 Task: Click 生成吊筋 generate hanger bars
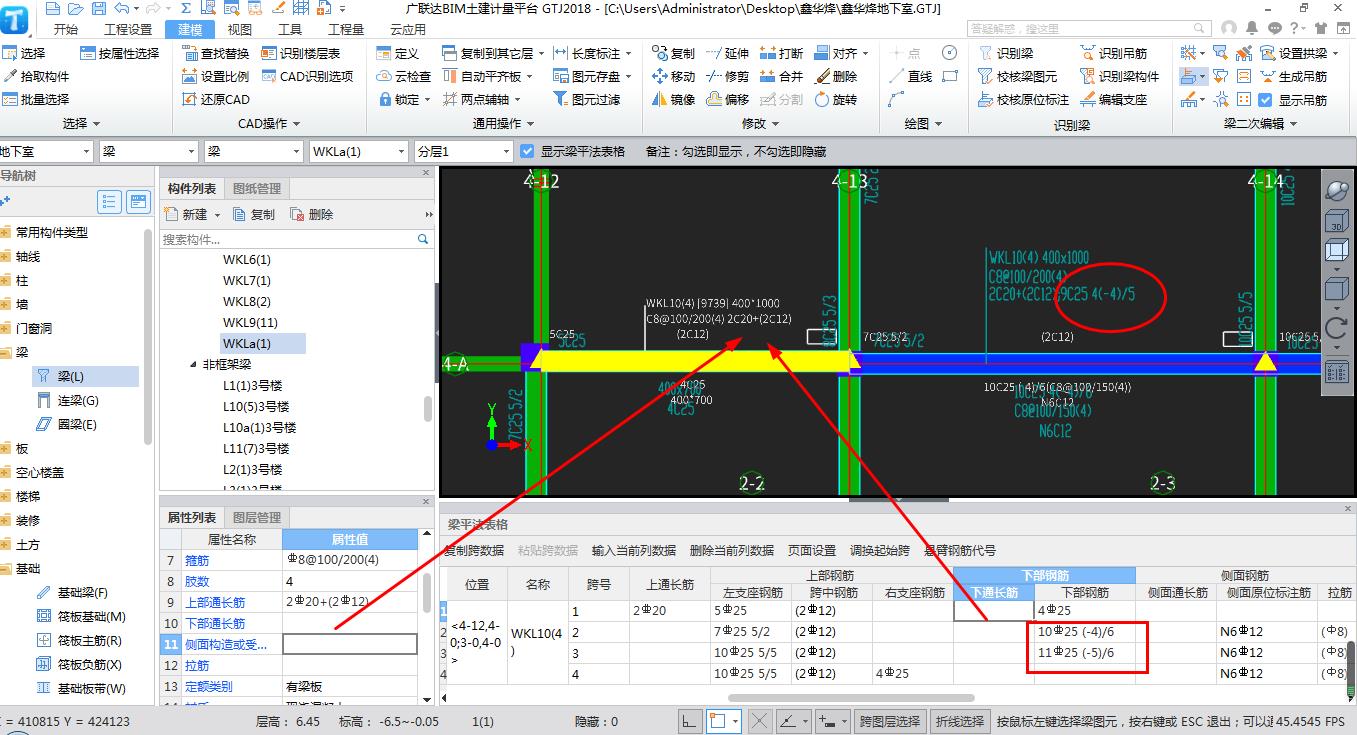1293,76
